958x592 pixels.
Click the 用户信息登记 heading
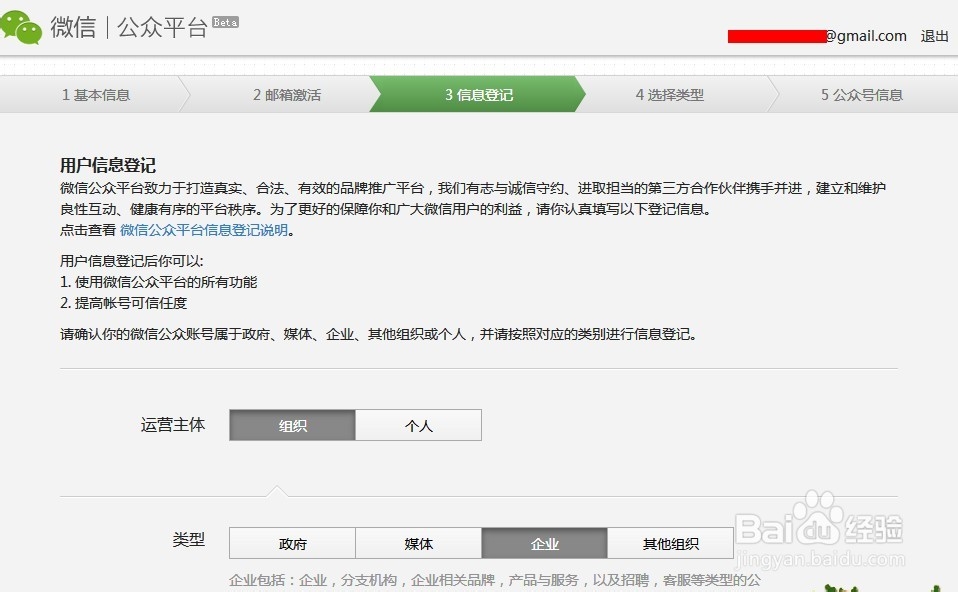pos(108,165)
